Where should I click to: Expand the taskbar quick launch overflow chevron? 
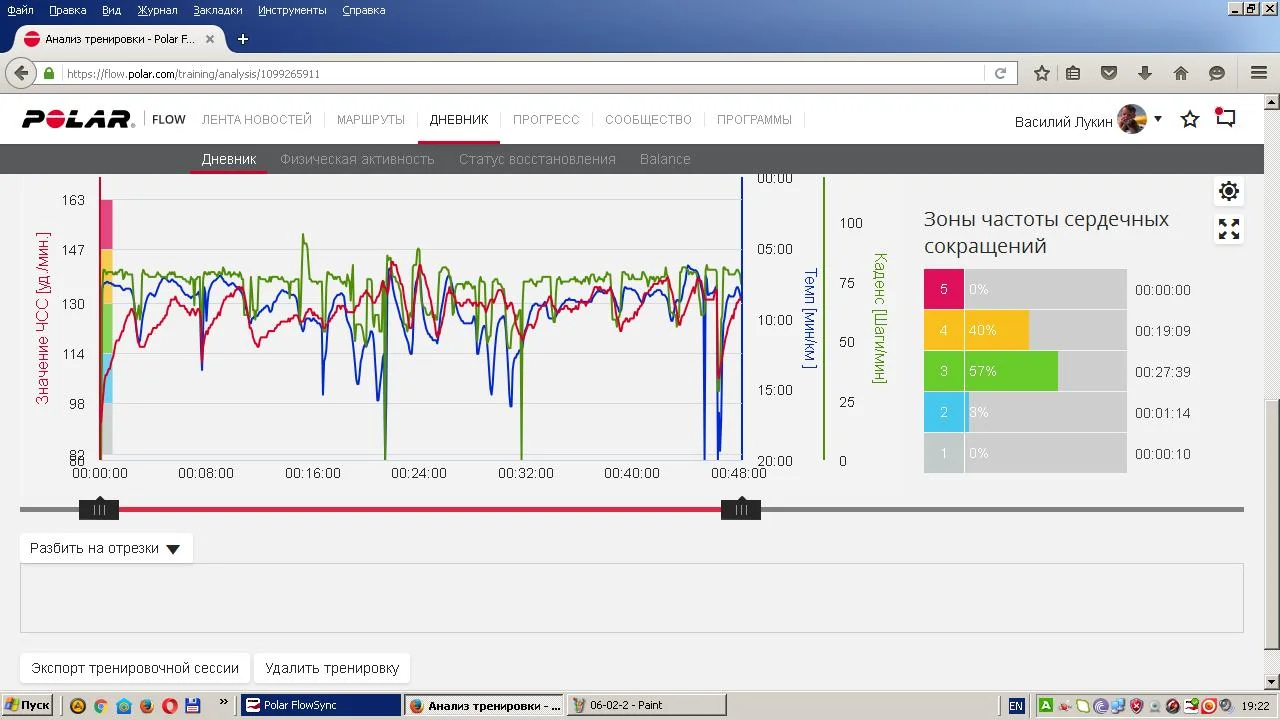pos(223,702)
